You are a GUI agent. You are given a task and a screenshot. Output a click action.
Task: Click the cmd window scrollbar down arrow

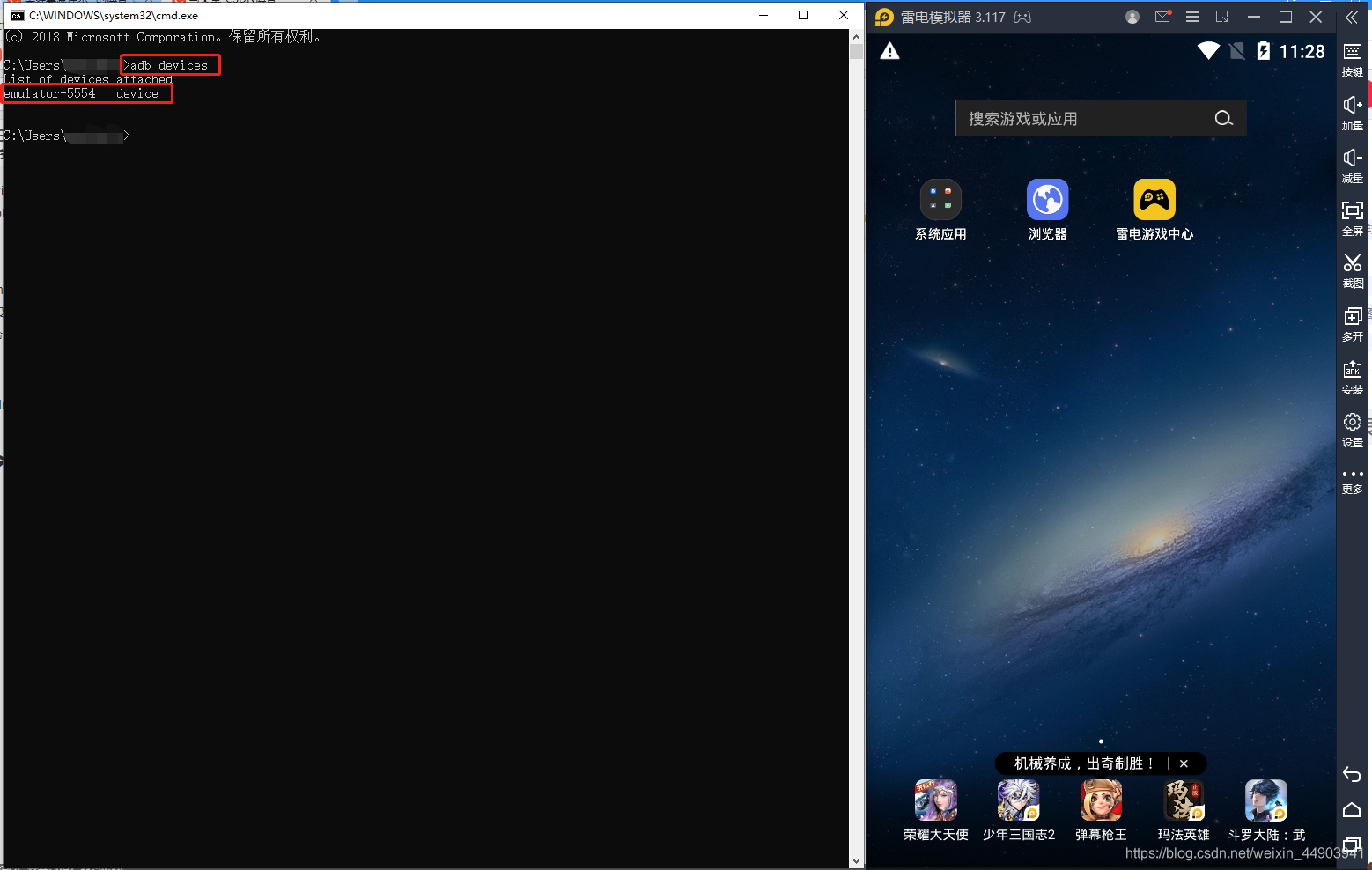click(x=856, y=861)
